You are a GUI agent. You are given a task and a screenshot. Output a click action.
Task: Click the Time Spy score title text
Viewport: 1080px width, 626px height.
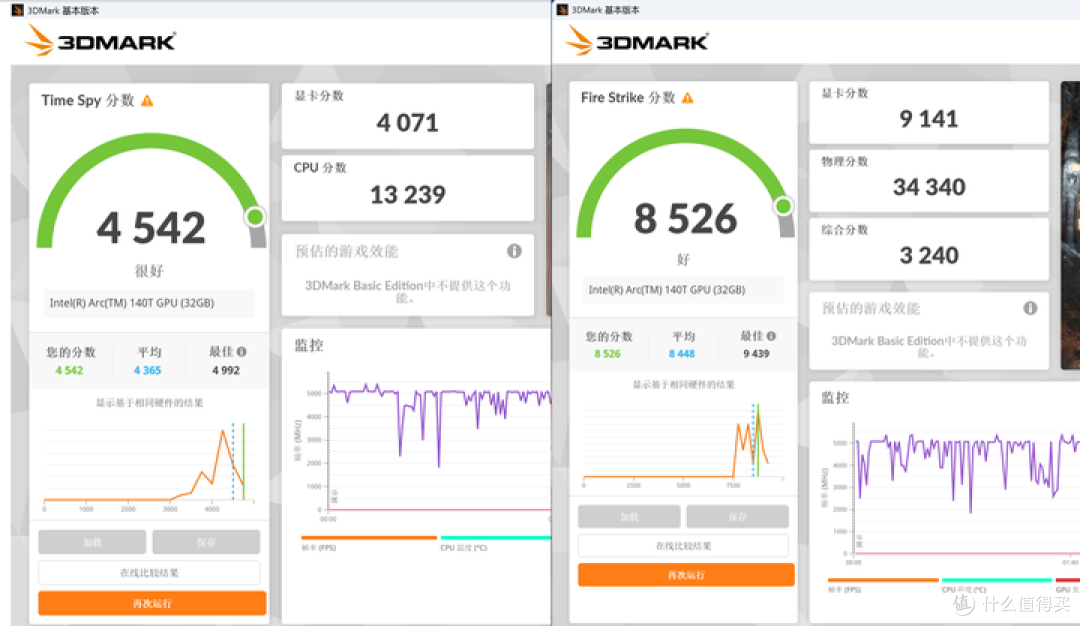pos(87,101)
